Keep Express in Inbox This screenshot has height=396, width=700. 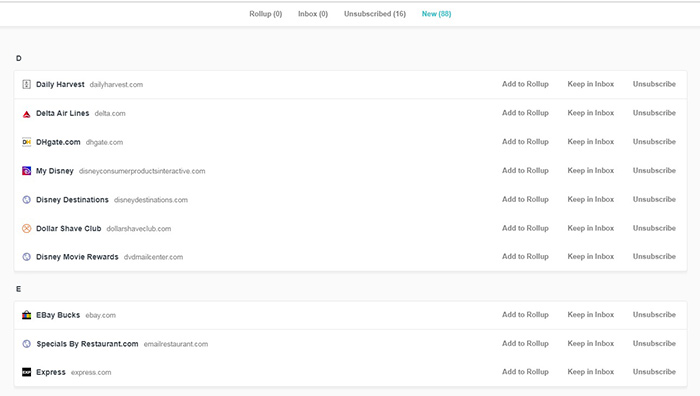tap(591, 371)
